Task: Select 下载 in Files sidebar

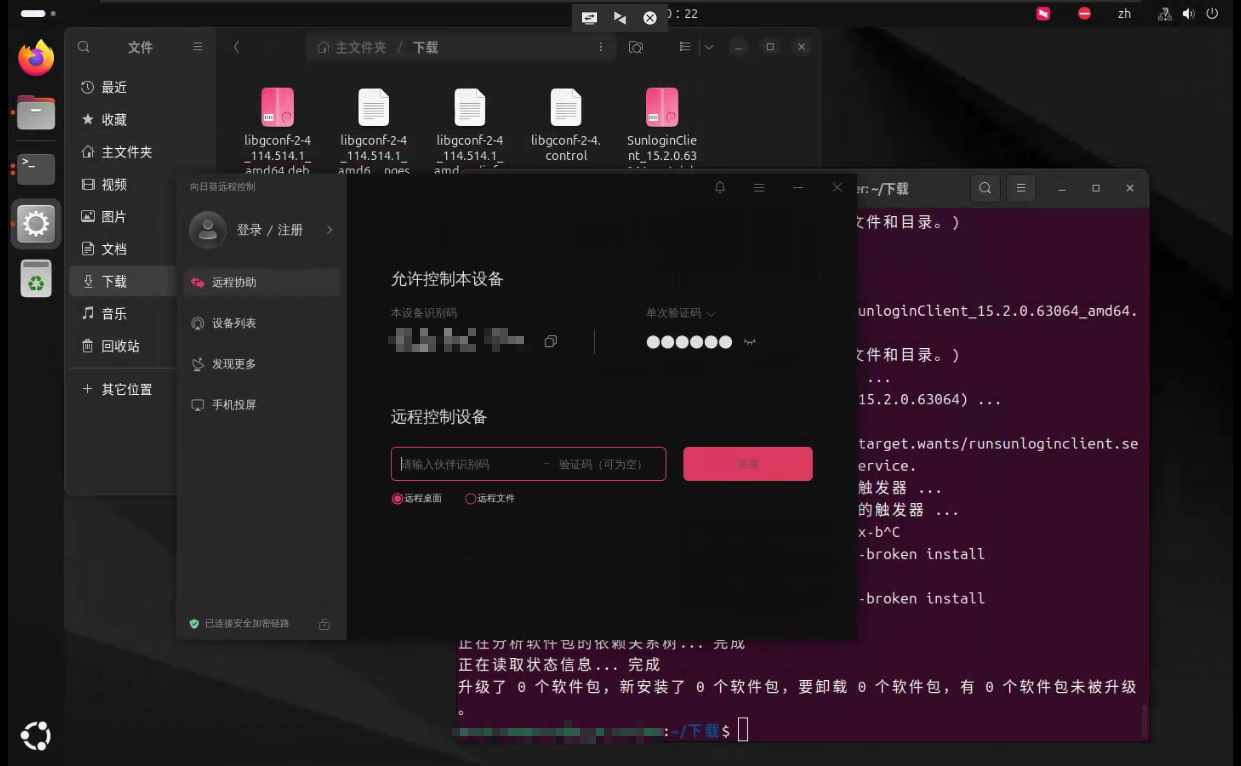Action: (x=123, y=281)
